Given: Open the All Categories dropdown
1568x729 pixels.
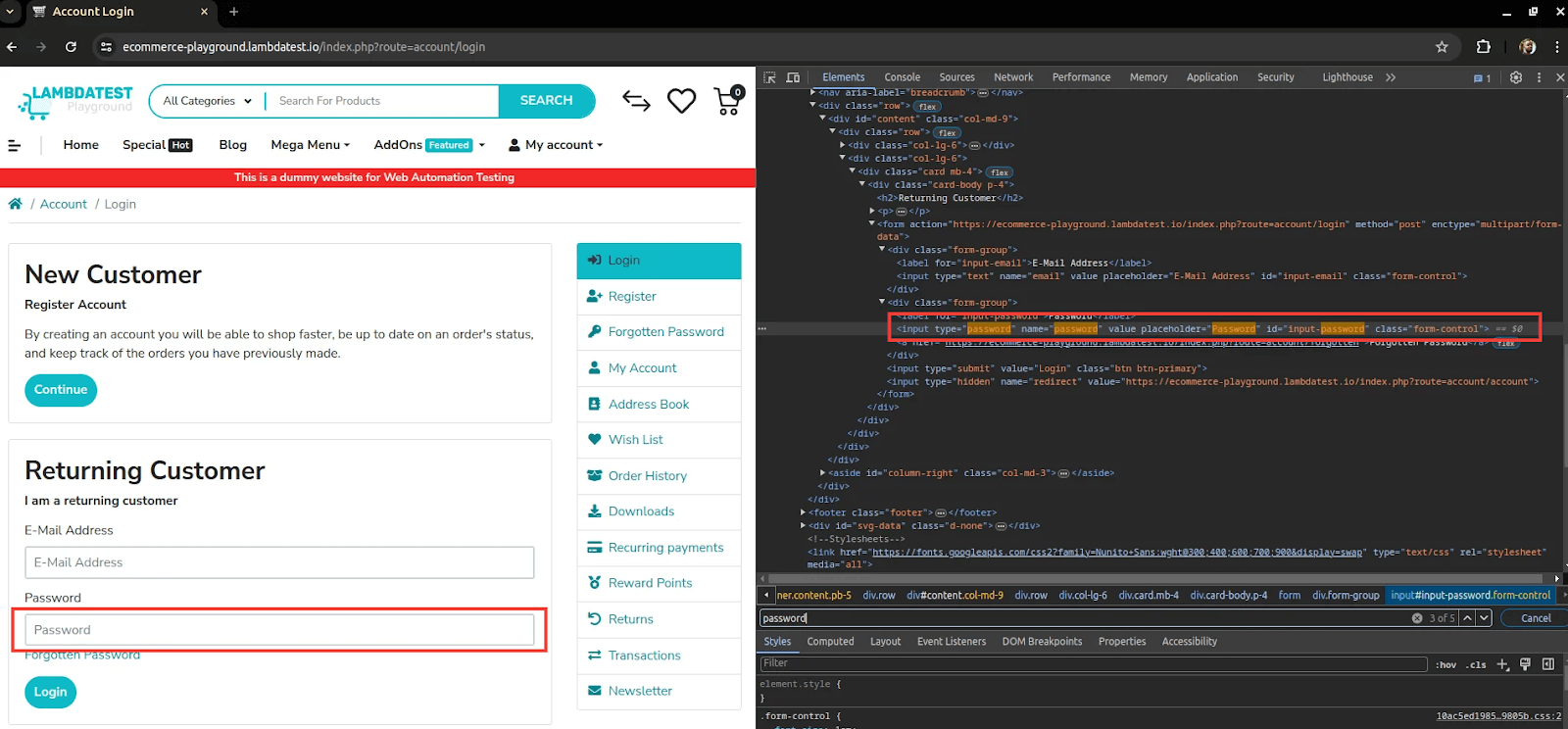Looking at the screenshot, I should pos(207,101).
